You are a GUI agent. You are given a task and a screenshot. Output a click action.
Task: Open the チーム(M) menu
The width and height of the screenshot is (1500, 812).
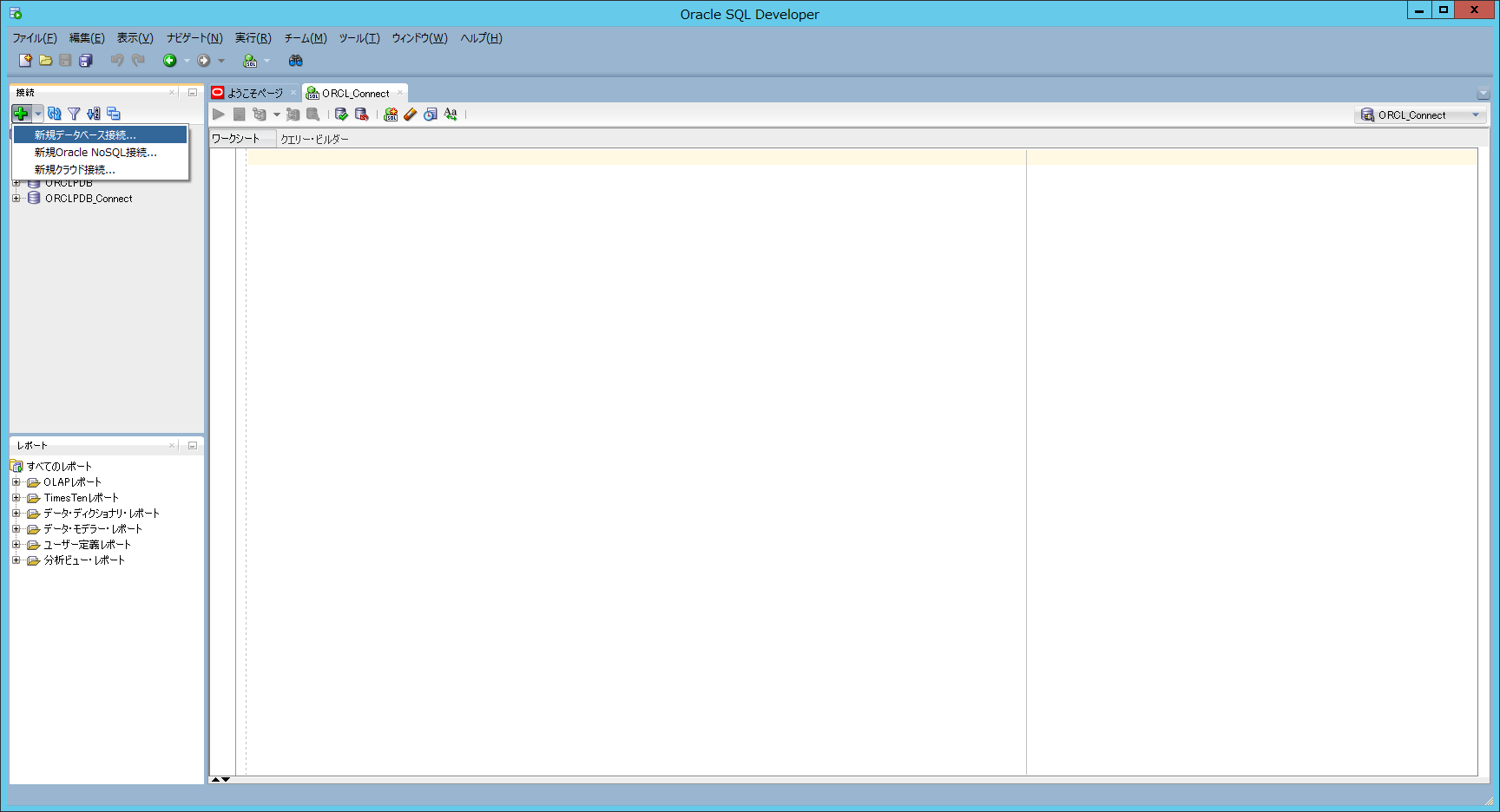(x=306, y=38)
